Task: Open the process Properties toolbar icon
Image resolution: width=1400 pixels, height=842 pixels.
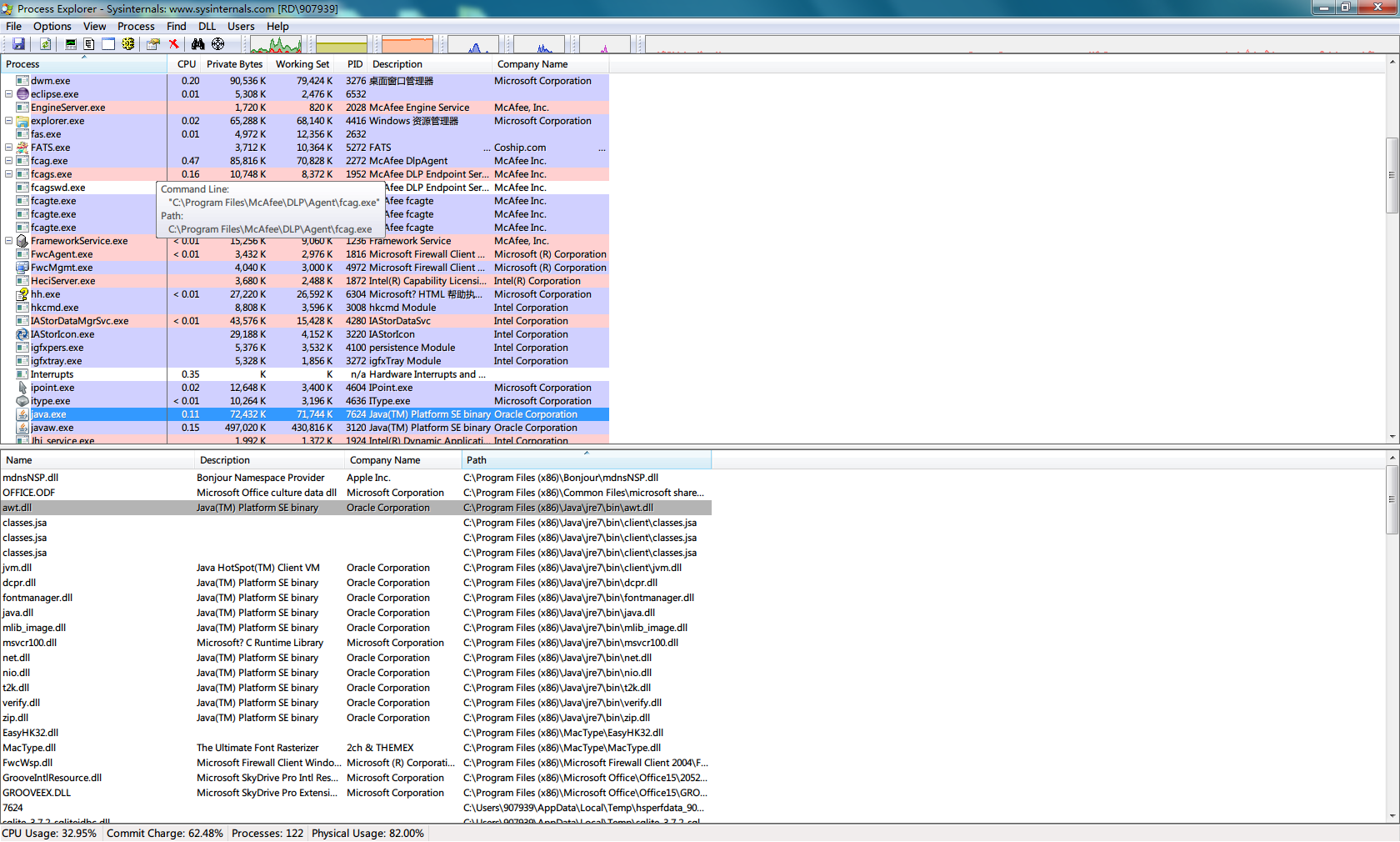Action: (x=154, y=44)
